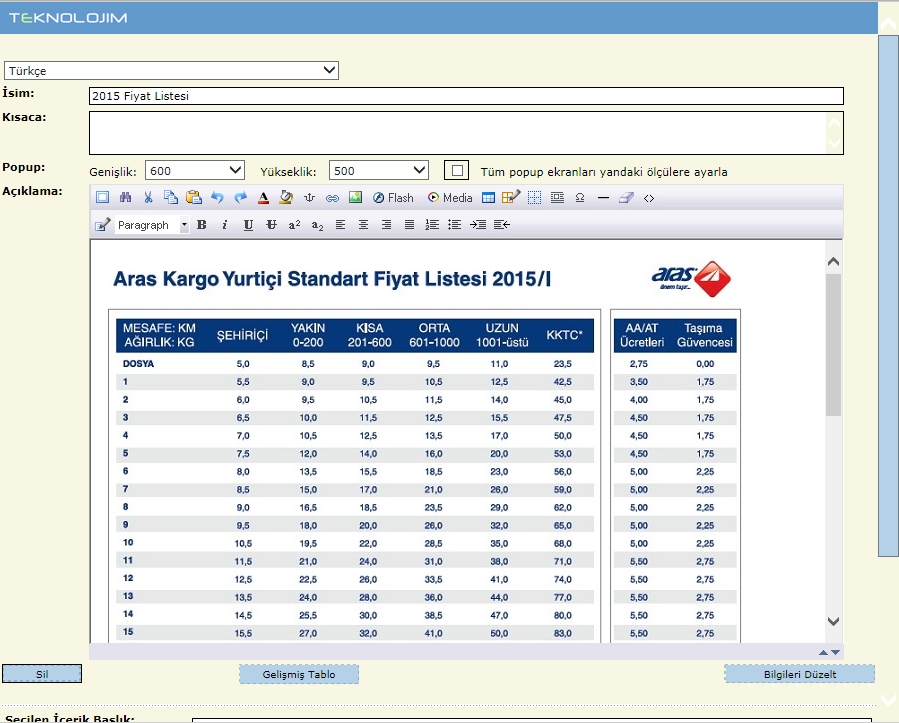Image resolution: width=899 pixels, height=723 pixels.
Task: Click the Taşıma Güvencesi column header
Action: coord(705,335)
